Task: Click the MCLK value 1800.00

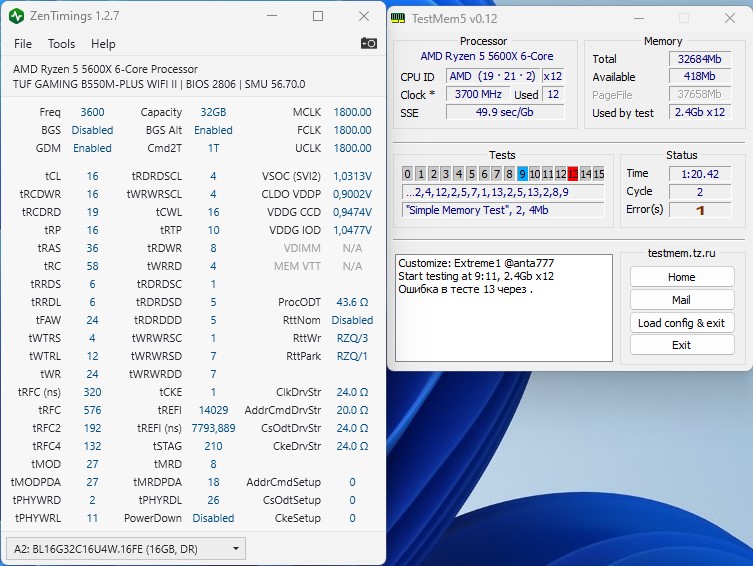Action: 352,112
